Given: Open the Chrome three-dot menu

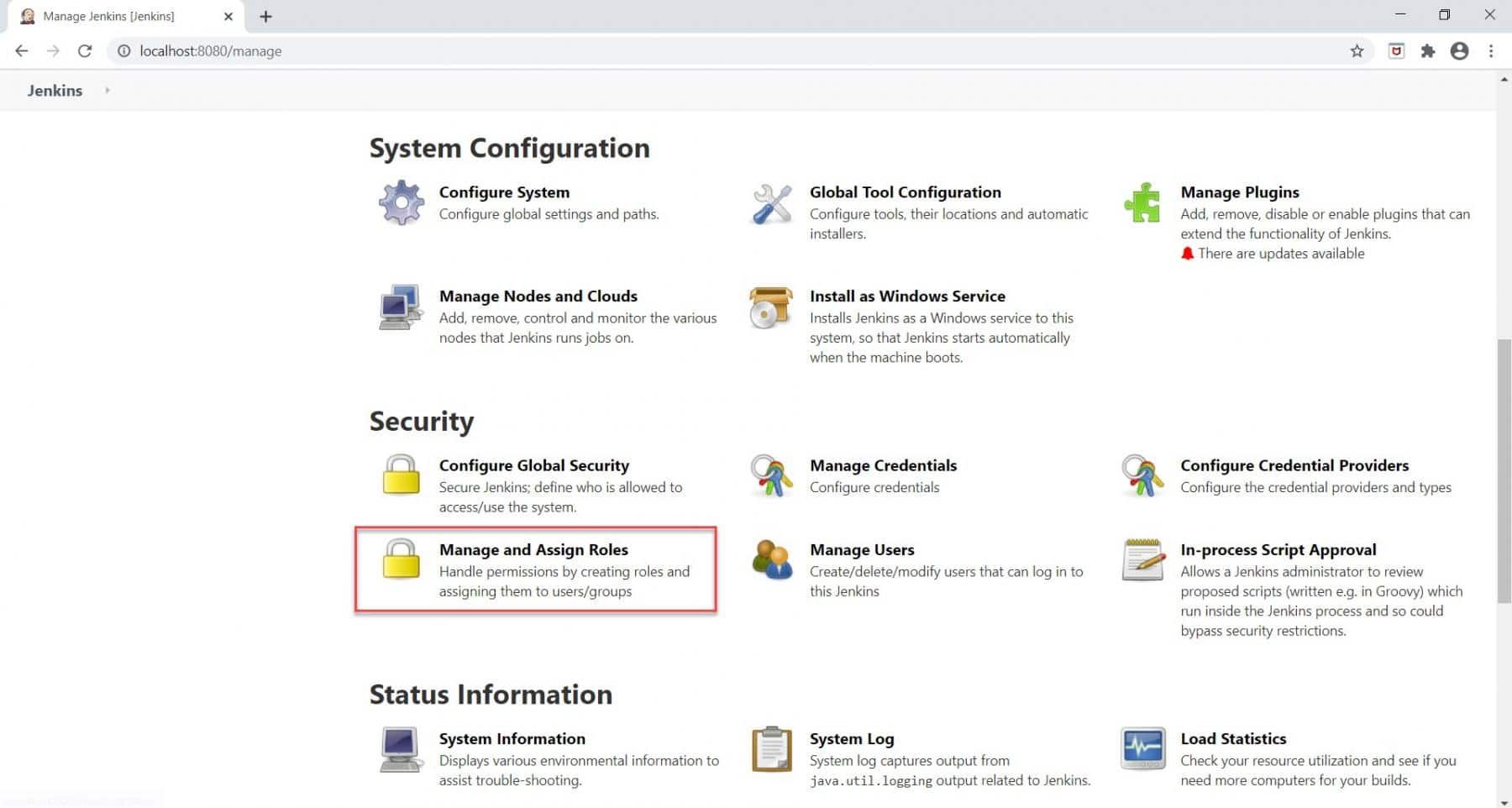Looking at the screenshot, I should click(1492, 50).
